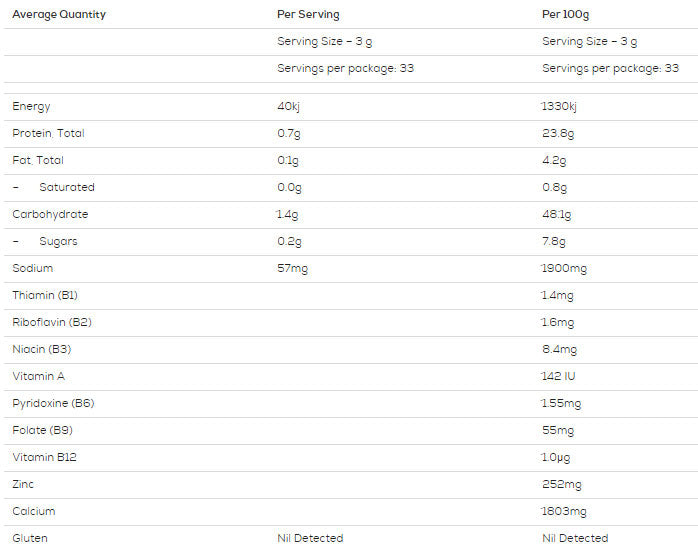Click the Per Serving column header
Image resolution: width=698 pixels, height=556 pixels.
tap(308, 15)
